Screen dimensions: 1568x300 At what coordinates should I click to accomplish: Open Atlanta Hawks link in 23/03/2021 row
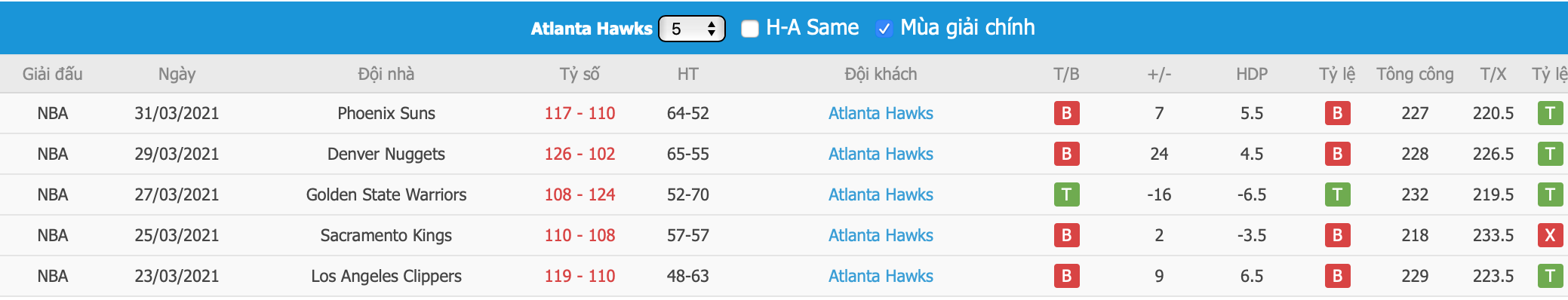click(x=881, y=276)
